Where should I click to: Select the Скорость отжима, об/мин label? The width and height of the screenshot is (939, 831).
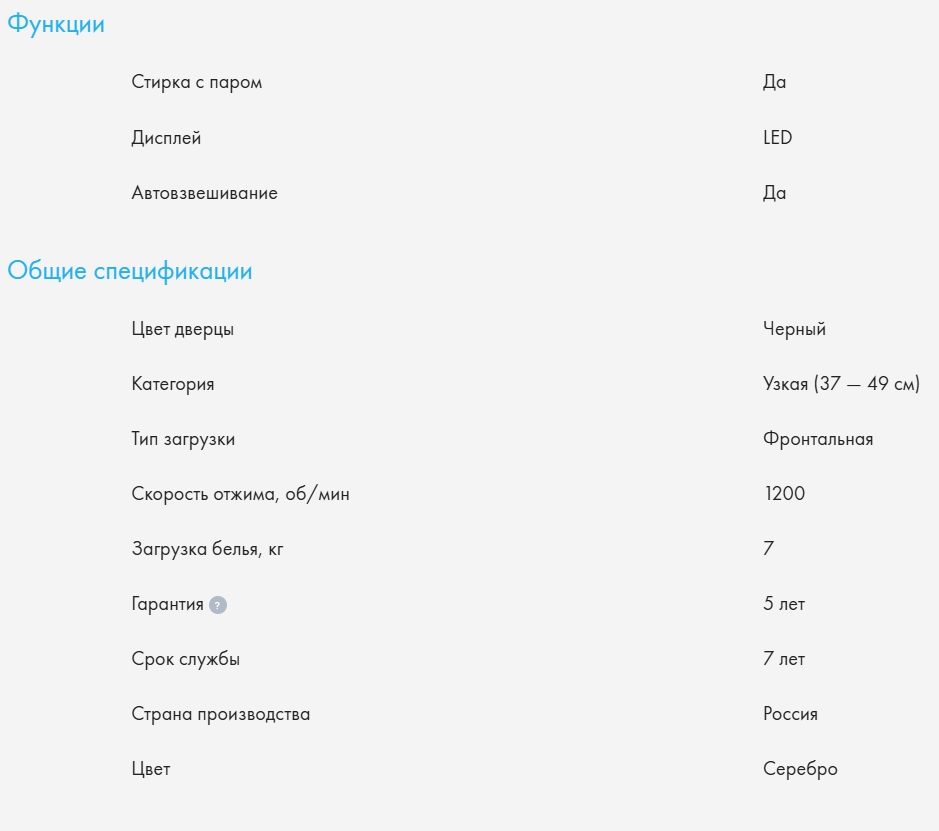pyautogui.click(x=241, y=494)
